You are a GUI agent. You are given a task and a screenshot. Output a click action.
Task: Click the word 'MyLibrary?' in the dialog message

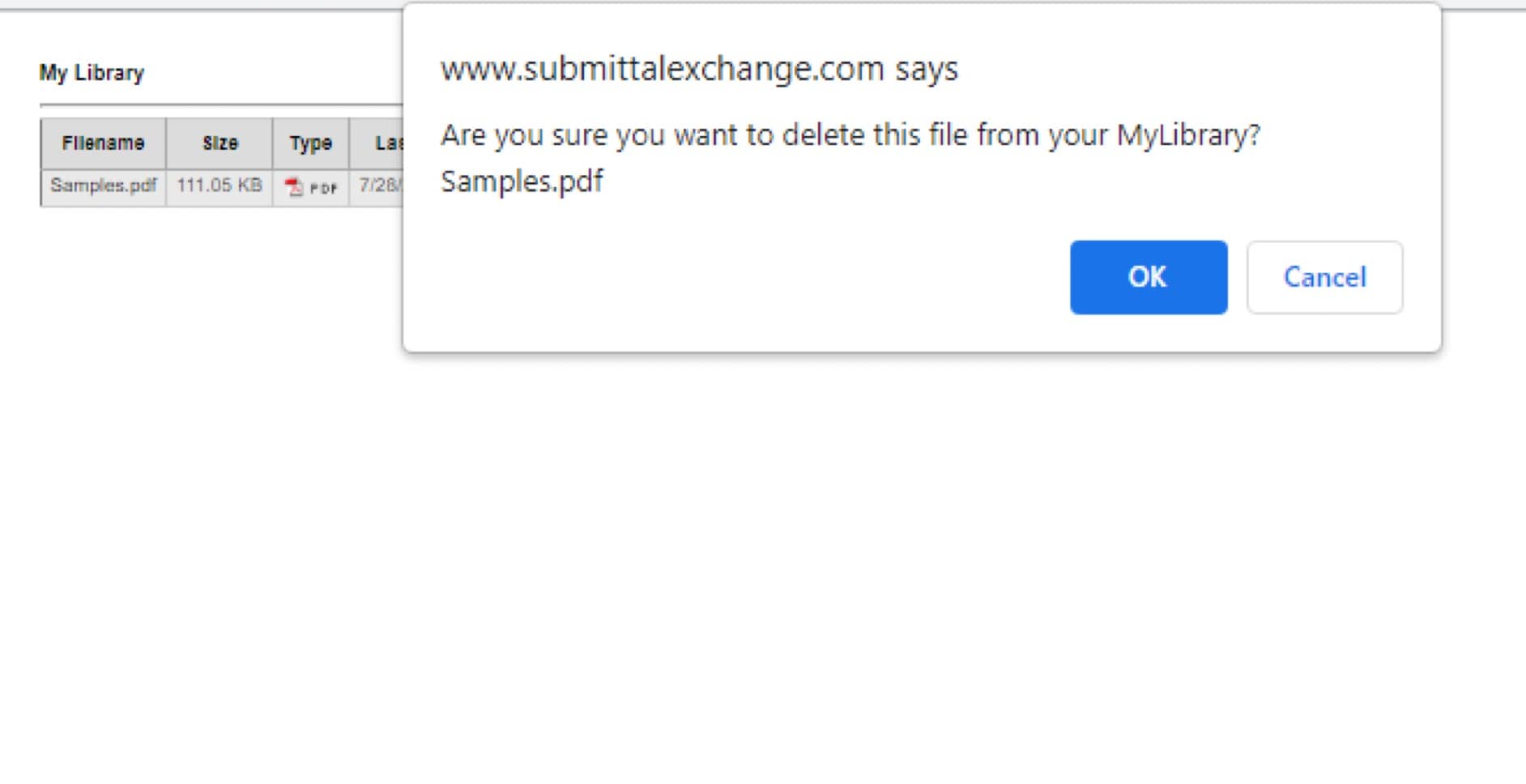point(1188,135)
